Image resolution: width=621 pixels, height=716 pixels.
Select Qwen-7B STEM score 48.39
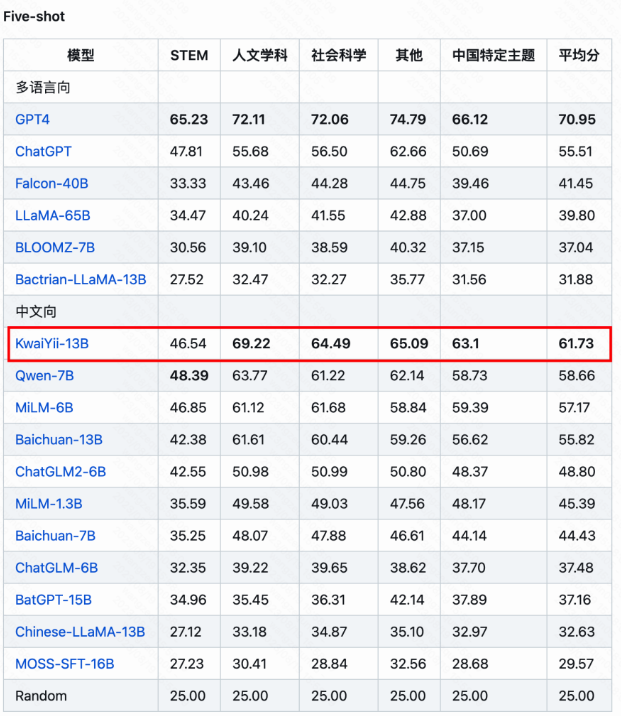pyautogui.click(x=189, y=375)
